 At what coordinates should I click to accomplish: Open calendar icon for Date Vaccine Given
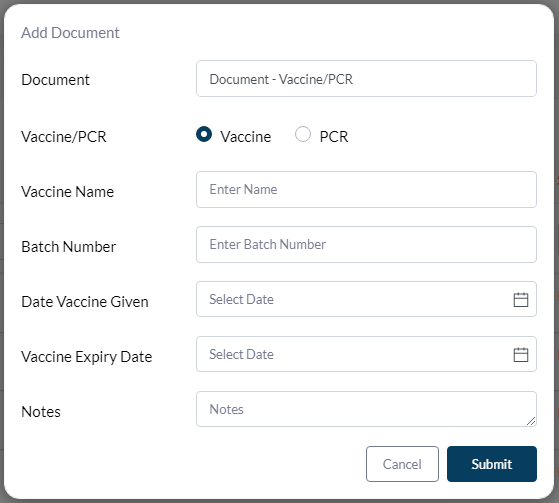520,299
